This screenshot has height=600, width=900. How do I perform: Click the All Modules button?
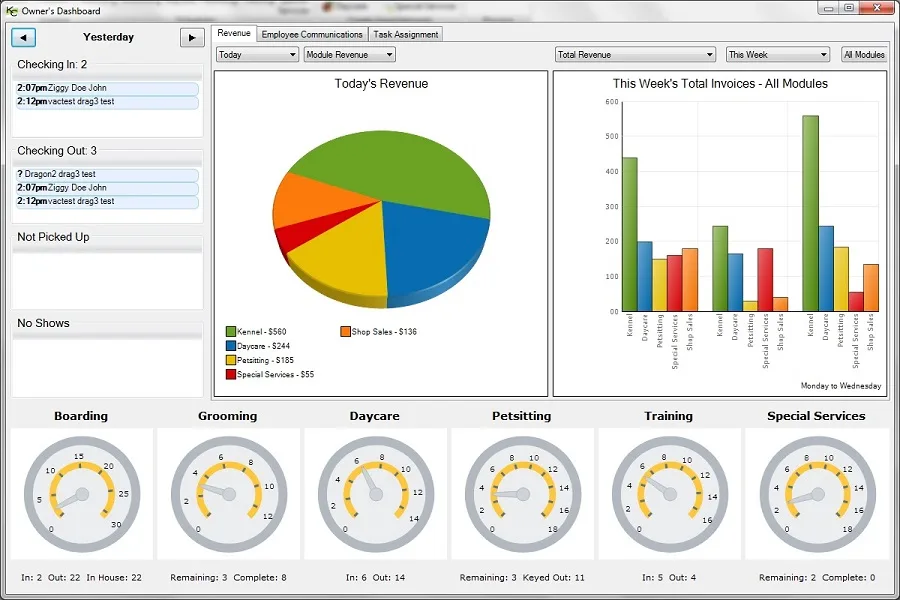[864, 55]
